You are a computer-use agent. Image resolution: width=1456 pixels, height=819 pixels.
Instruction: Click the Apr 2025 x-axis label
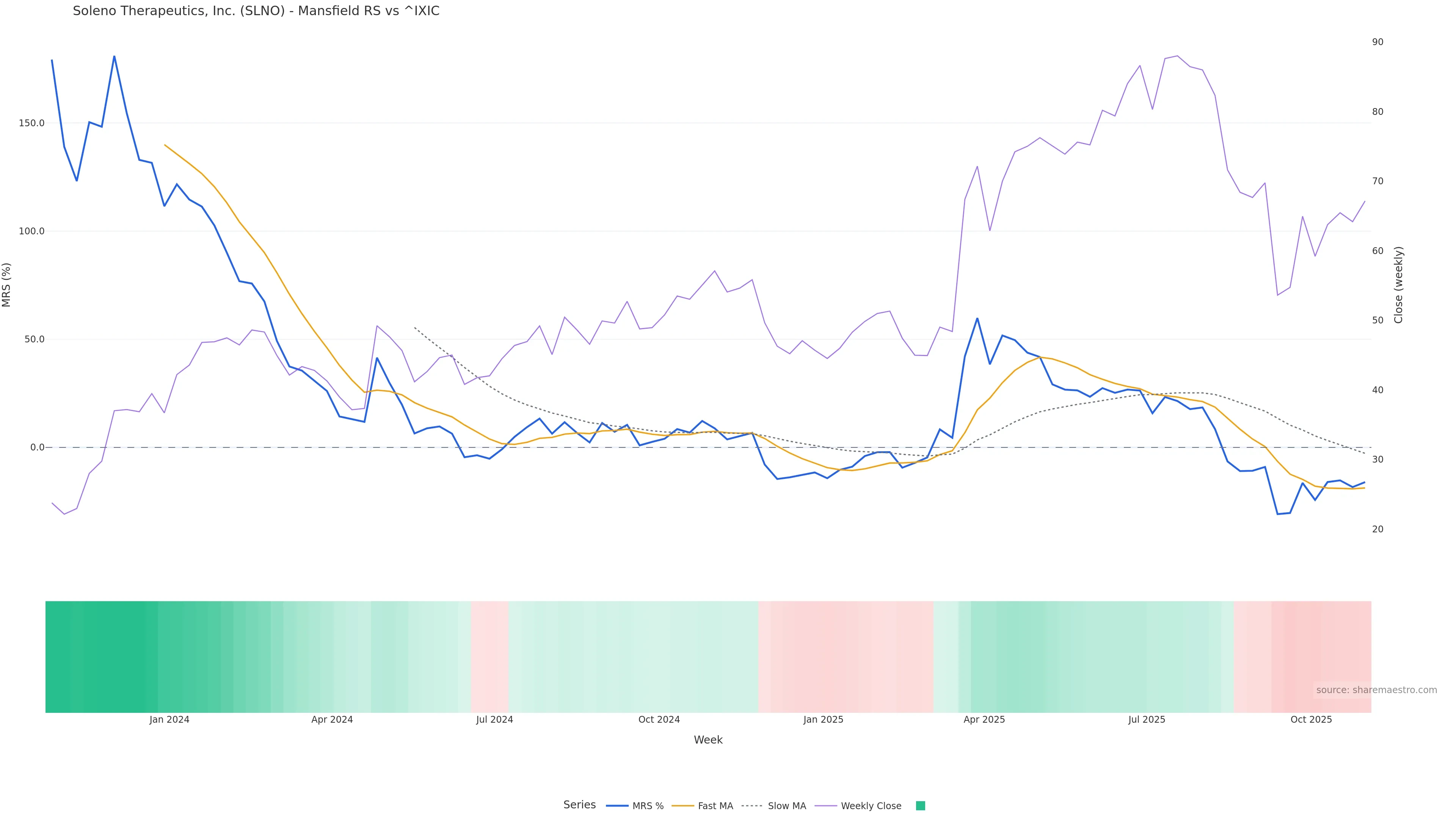pyautogui.click(x=984, y=720)
